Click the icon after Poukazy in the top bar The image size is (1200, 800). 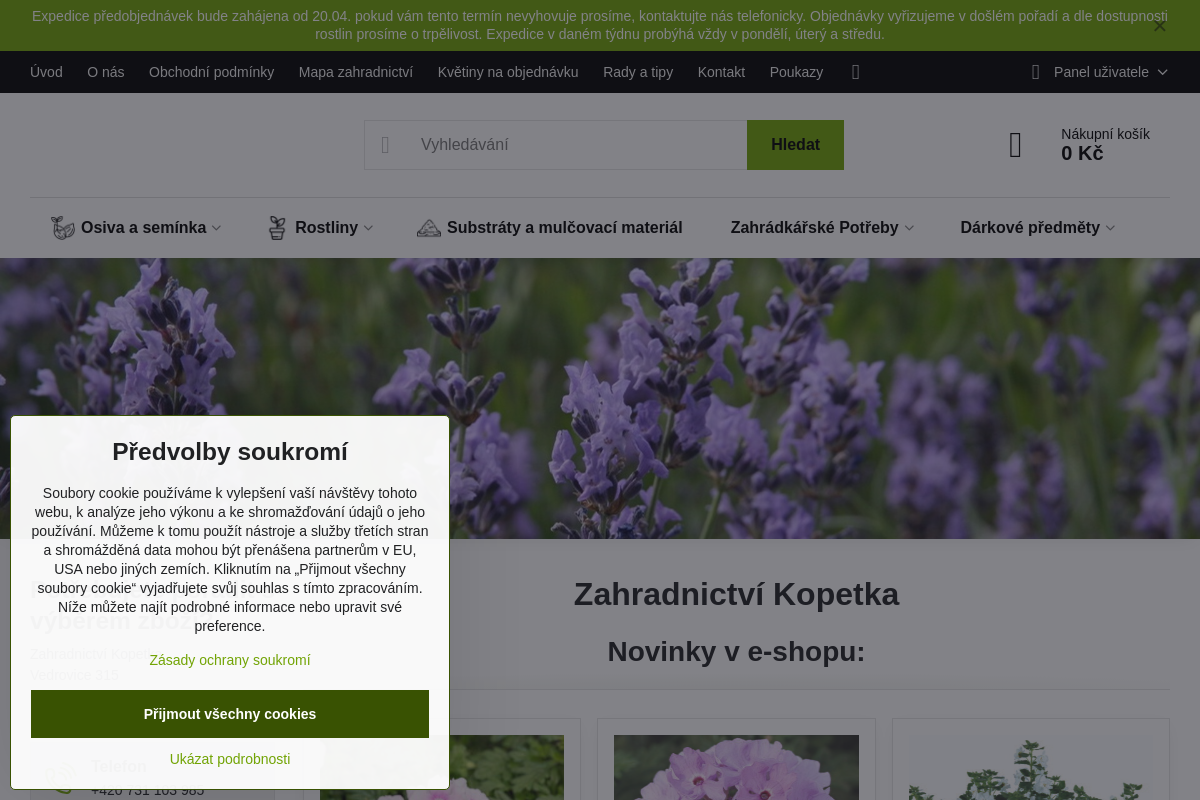tap(855, 72)
